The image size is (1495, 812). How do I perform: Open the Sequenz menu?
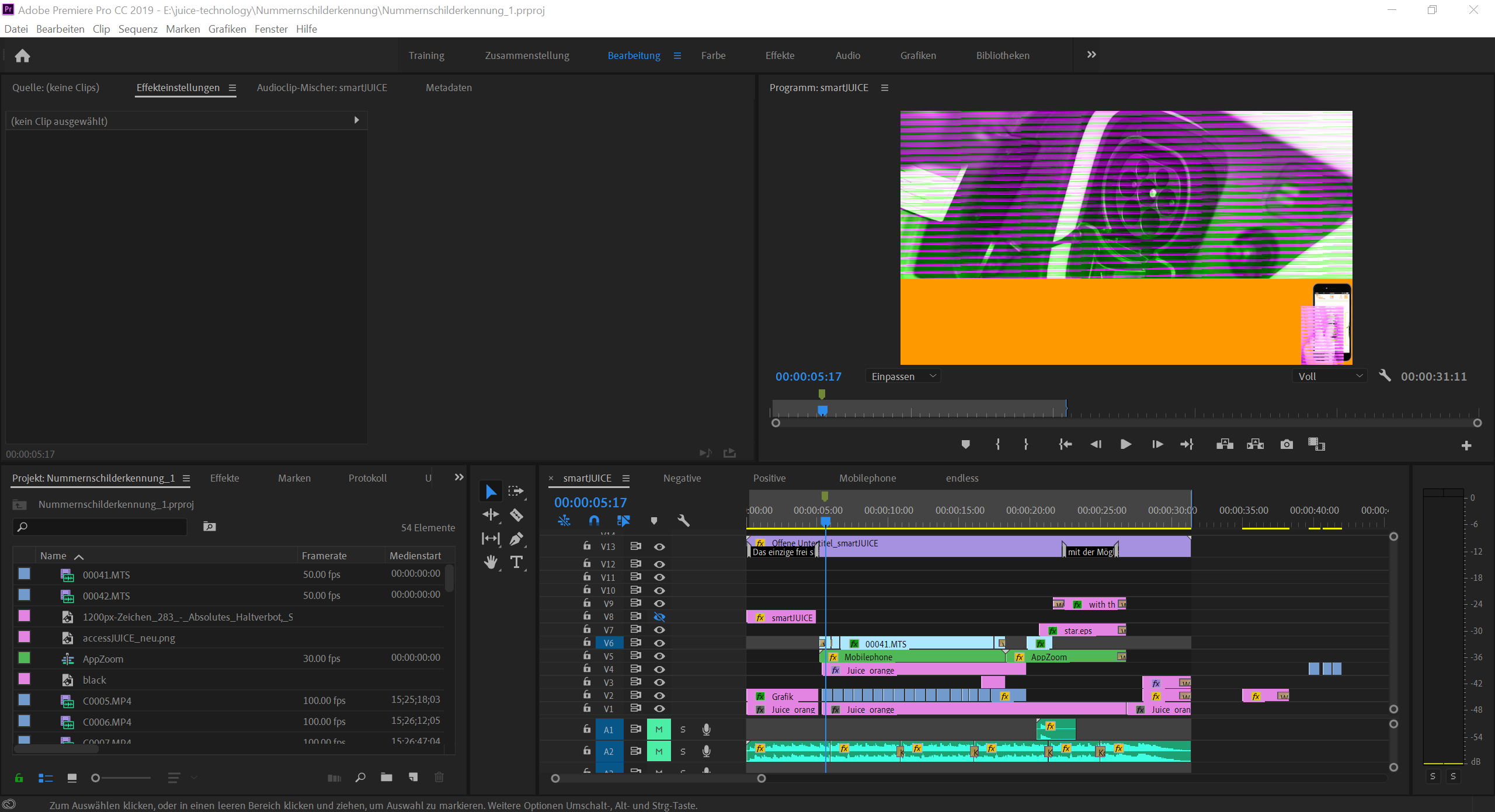[x=137, y=29]
